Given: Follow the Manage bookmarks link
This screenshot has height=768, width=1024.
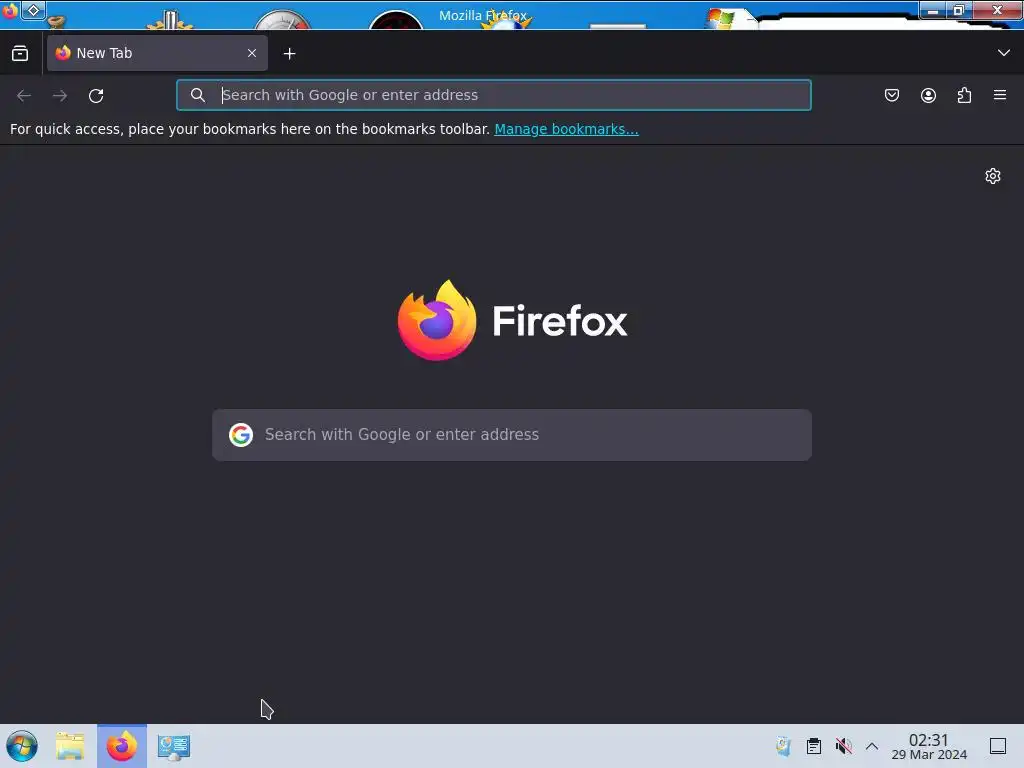Looking at the screenshot, I should (x=566, y=129).
